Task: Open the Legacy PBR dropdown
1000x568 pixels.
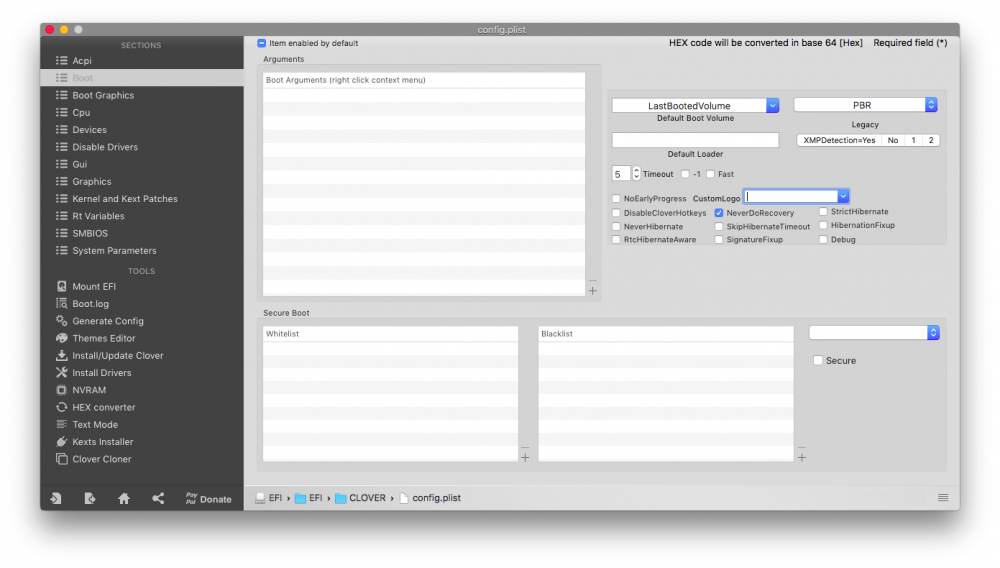Action: (865, 105)
